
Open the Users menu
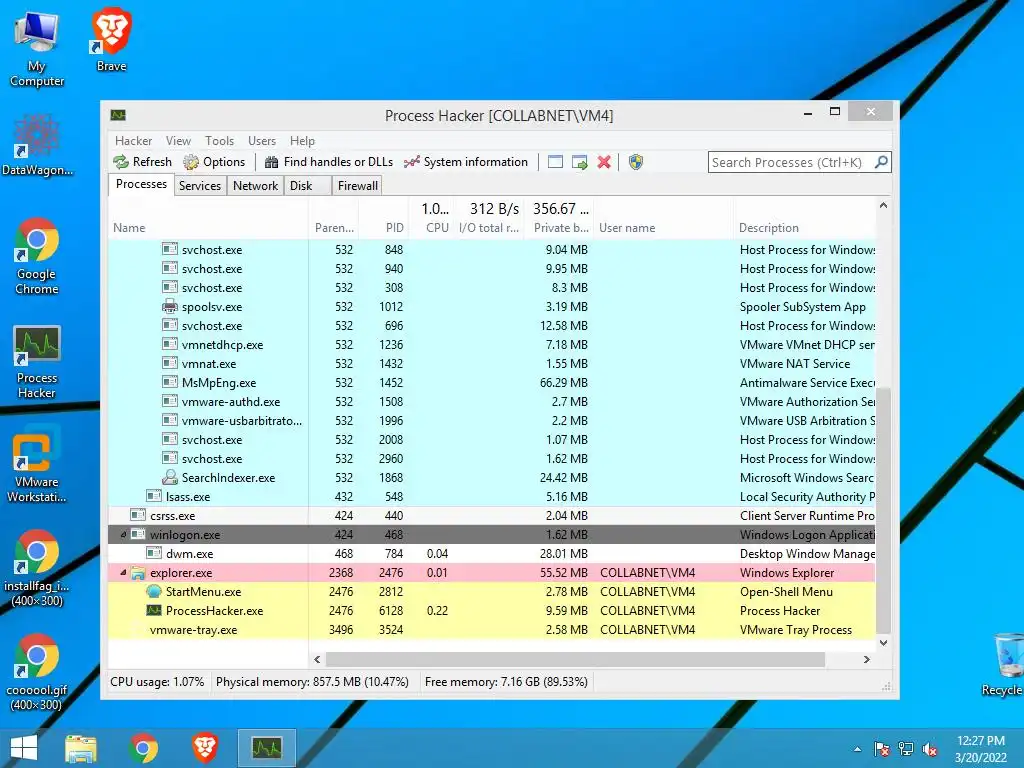point(262,141)
